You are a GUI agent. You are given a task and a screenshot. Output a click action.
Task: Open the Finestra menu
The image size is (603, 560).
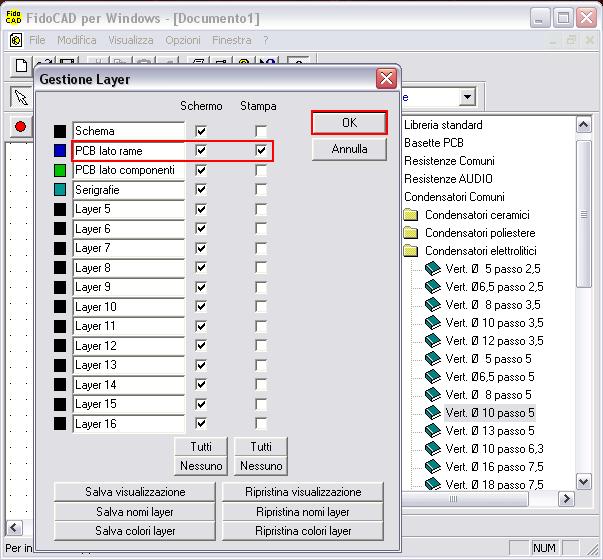pos(232,40)
